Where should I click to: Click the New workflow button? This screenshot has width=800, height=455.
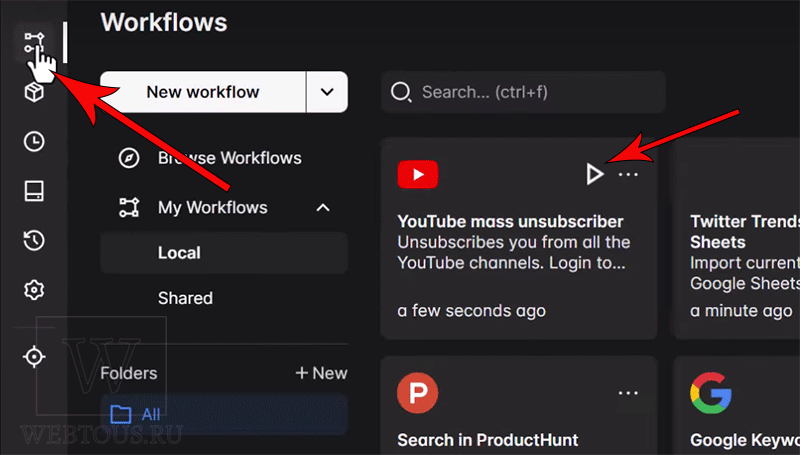pos(203,92)
